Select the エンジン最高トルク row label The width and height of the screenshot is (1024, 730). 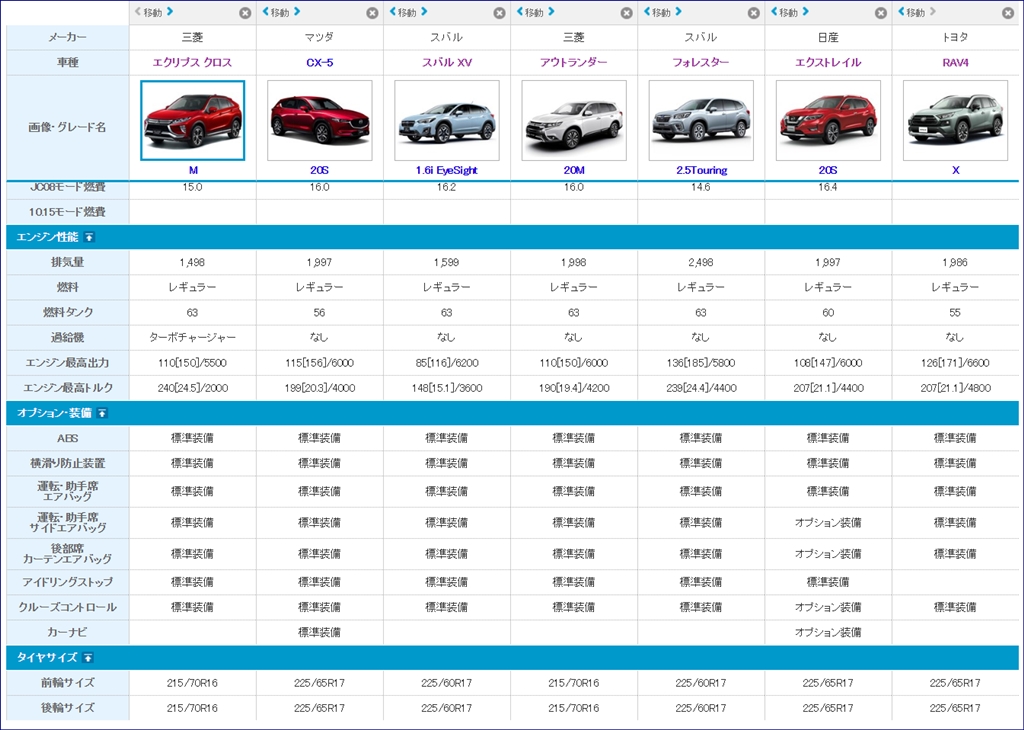(x=68, y=388)
